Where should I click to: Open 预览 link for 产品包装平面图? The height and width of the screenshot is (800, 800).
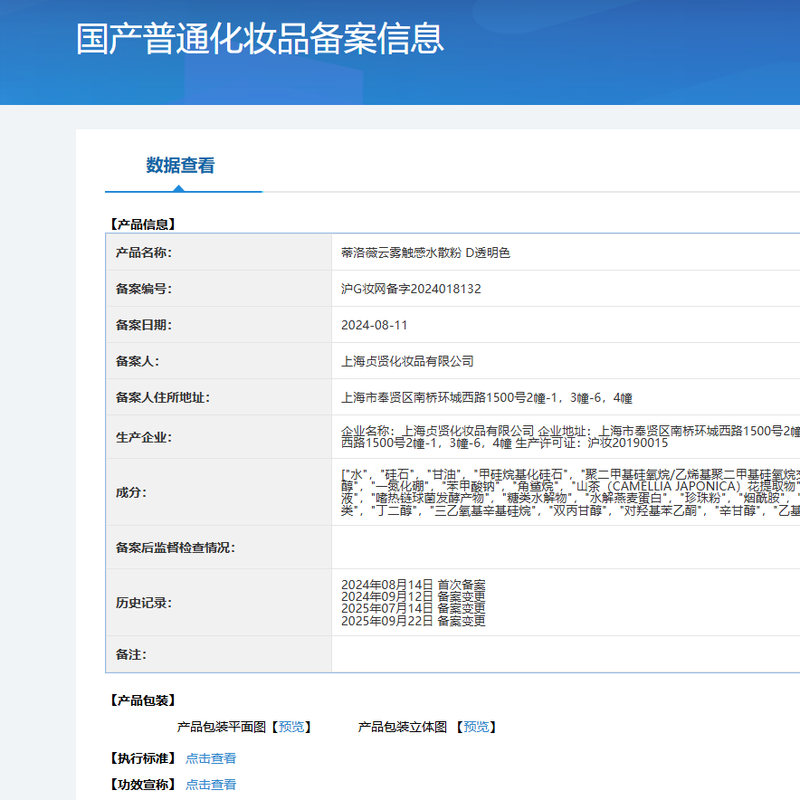pyautogui.click(x=293, y=727)
